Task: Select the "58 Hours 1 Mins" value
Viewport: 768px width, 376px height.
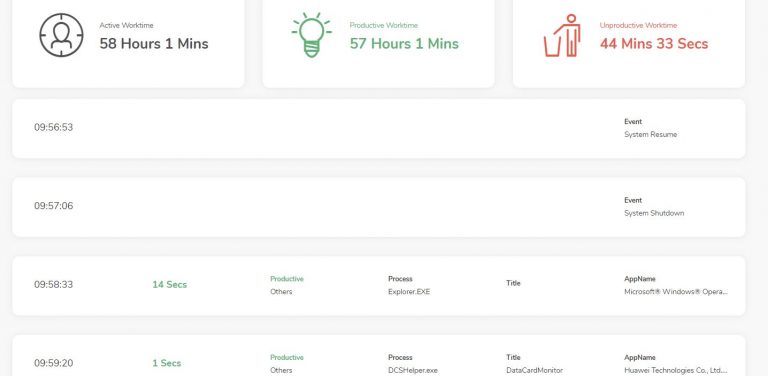Action: point(154,44)
